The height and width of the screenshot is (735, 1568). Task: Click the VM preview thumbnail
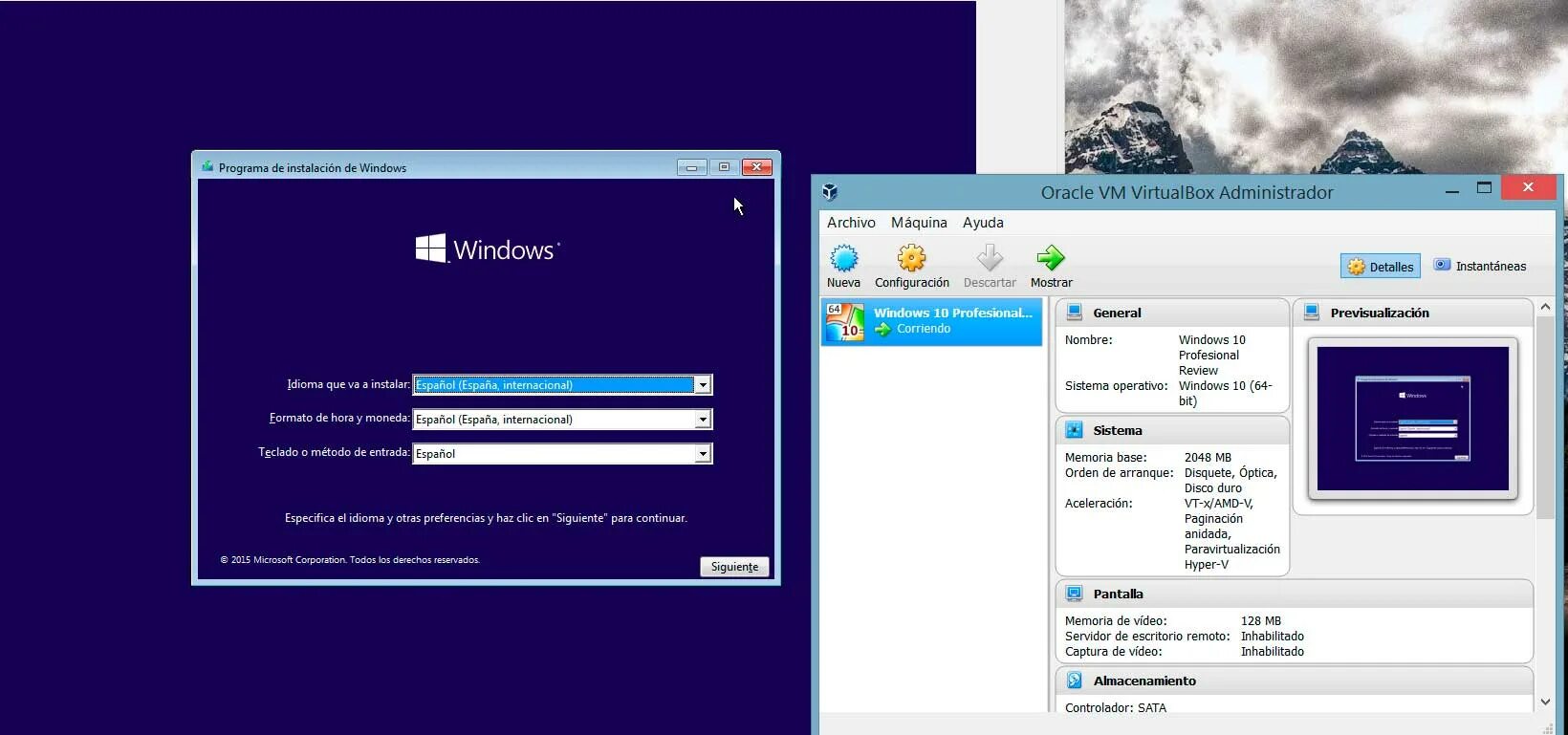[1413, 419]
